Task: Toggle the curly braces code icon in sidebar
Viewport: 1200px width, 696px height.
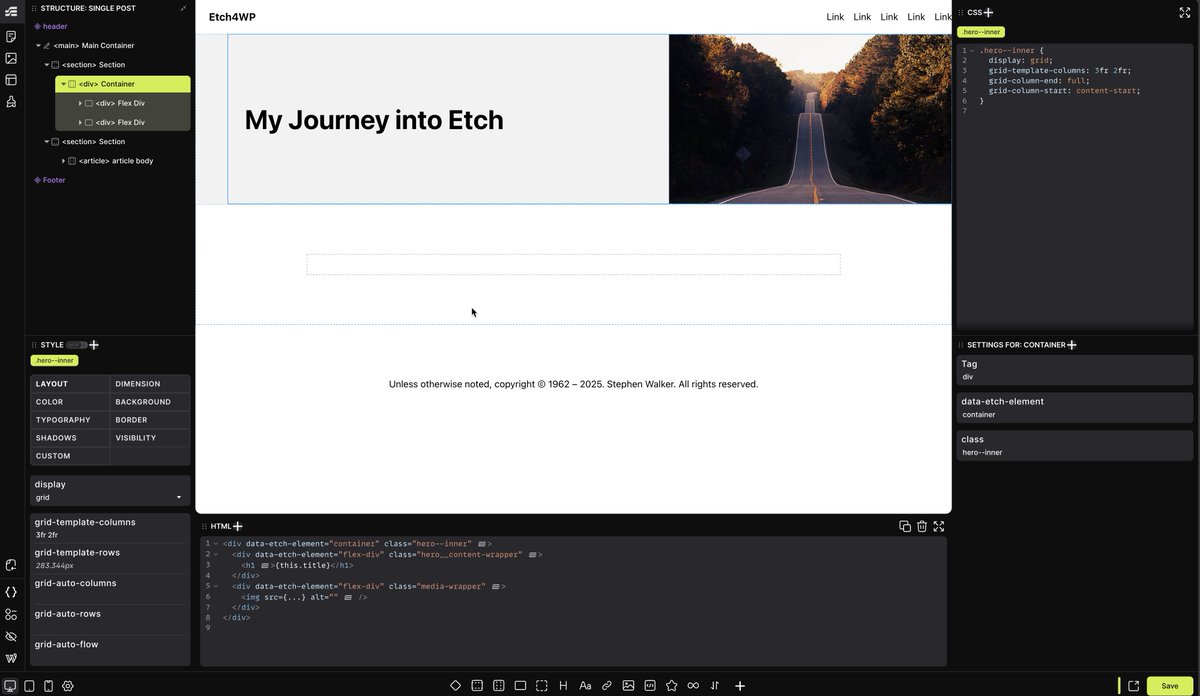Action: pos(11,592)
